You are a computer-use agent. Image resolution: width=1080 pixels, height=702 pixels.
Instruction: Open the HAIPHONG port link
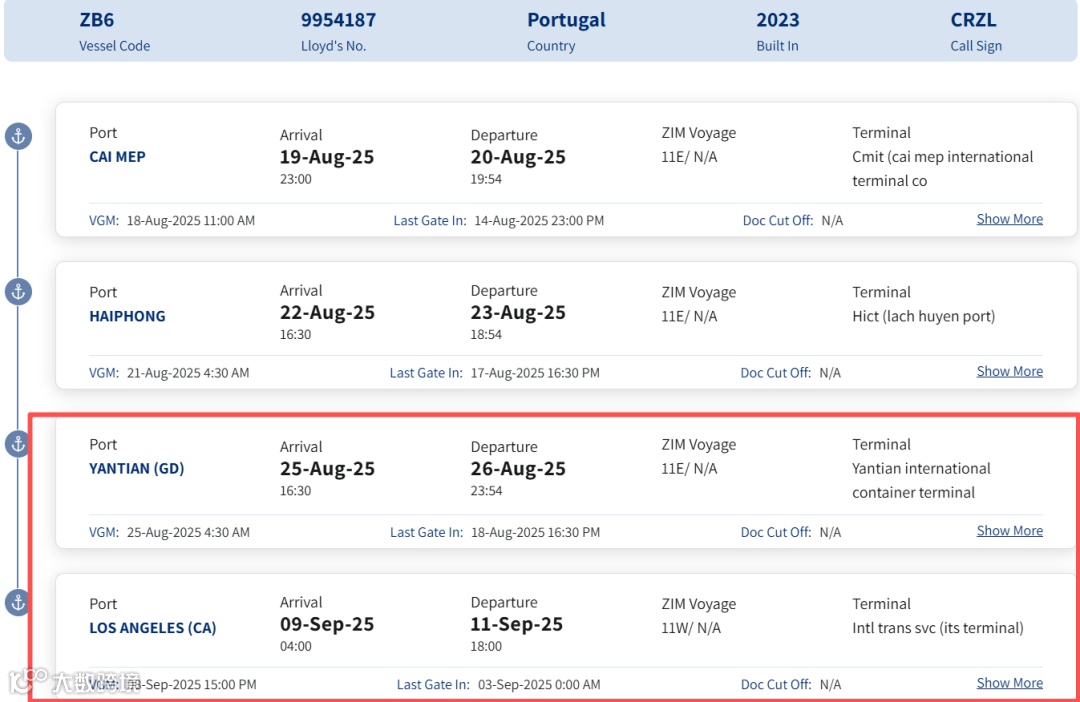point(127,316)
